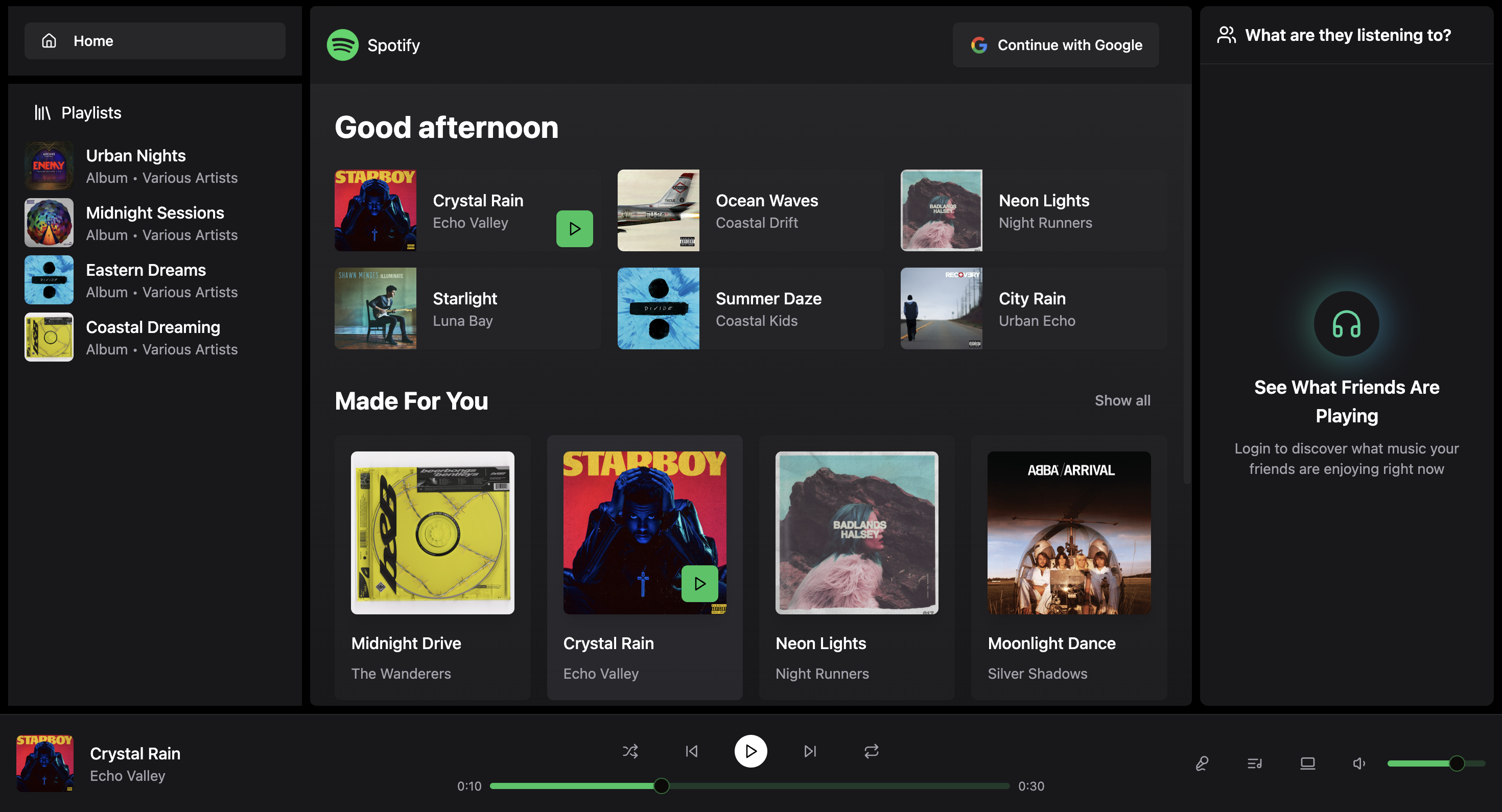Skip to the previous track
1502x812 pixels.
tap(692, 751)
